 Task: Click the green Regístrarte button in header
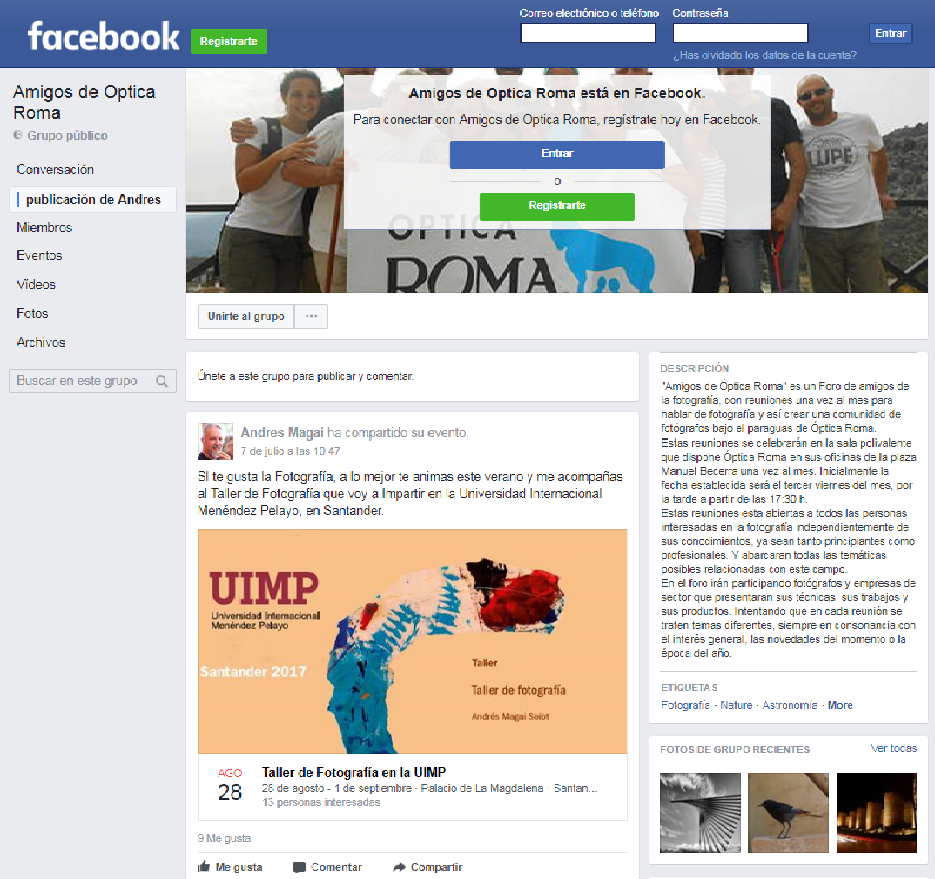pos(229,41)
